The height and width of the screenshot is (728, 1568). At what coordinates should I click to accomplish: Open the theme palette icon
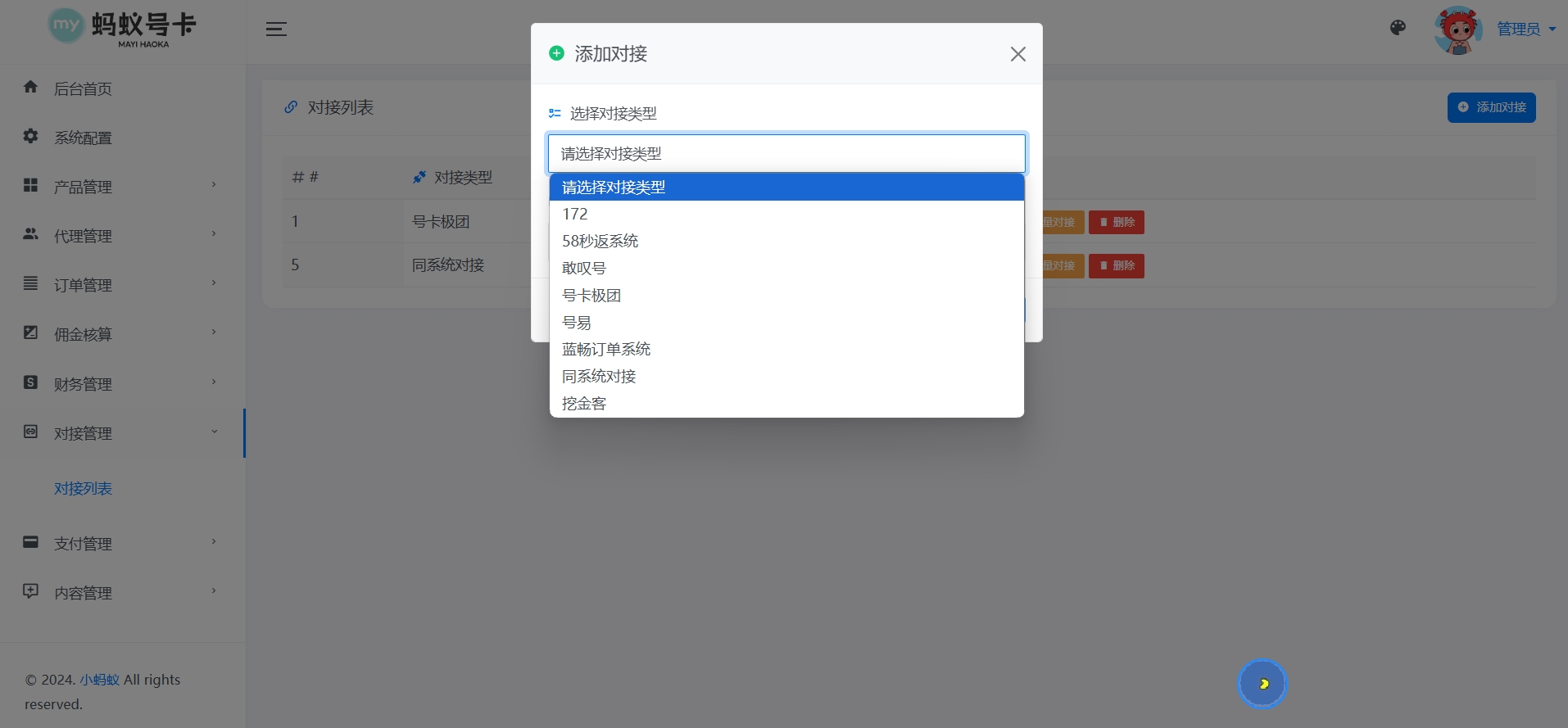click(x=1398, y=28)
